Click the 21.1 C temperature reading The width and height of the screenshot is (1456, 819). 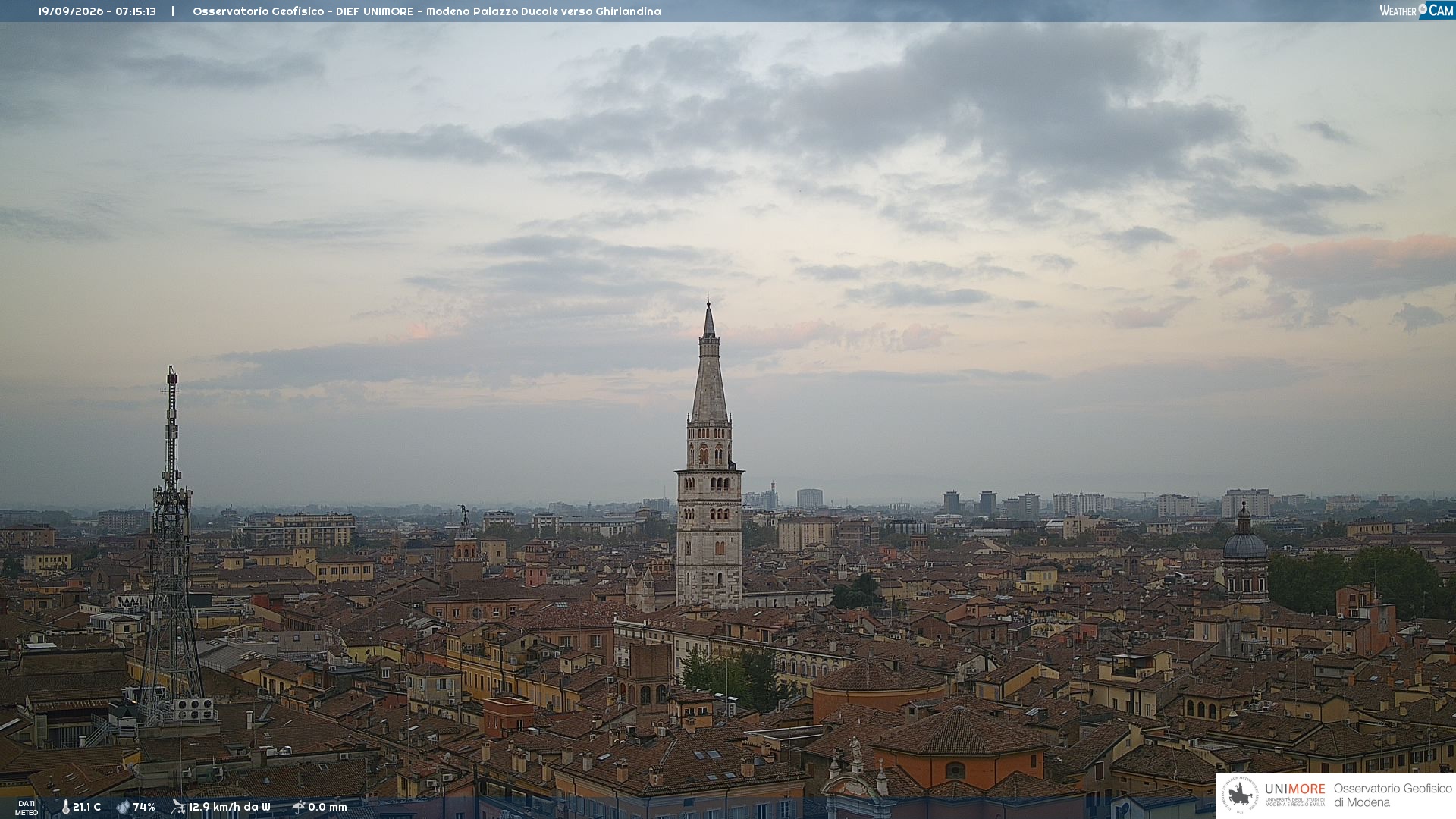[x=86, y=807]
